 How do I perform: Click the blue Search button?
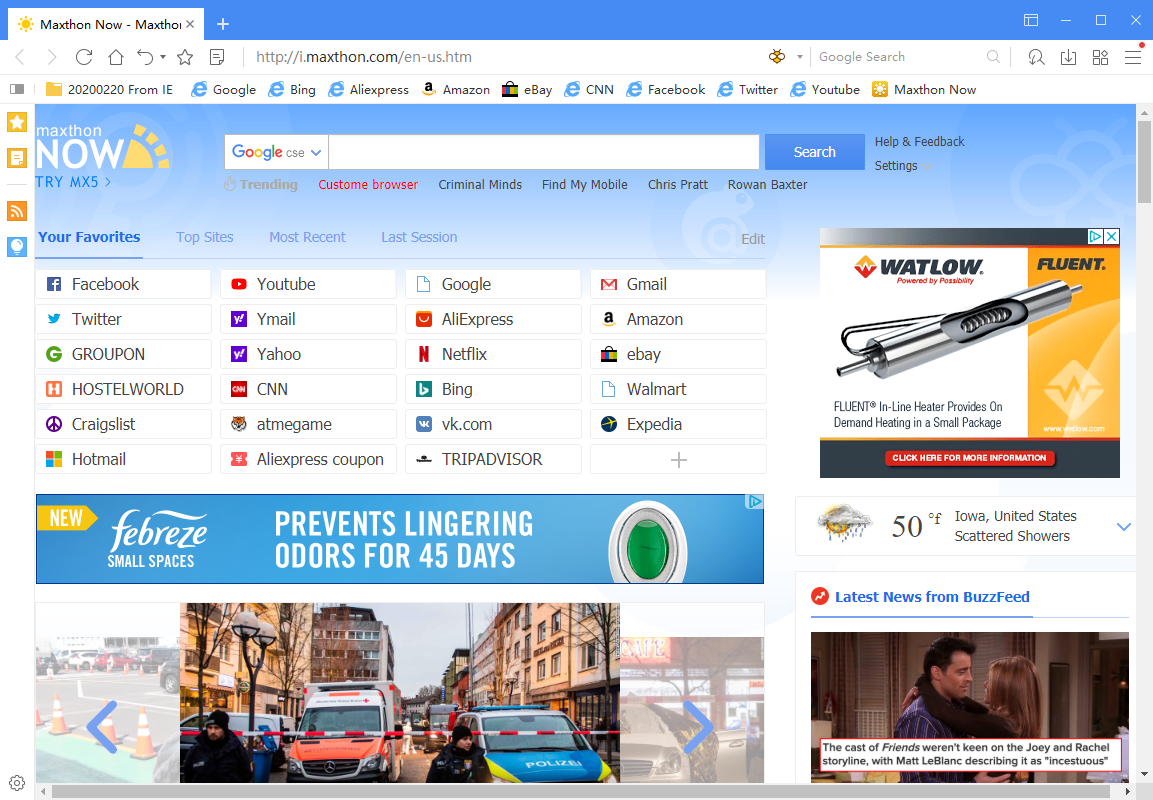tap(815, 152)
